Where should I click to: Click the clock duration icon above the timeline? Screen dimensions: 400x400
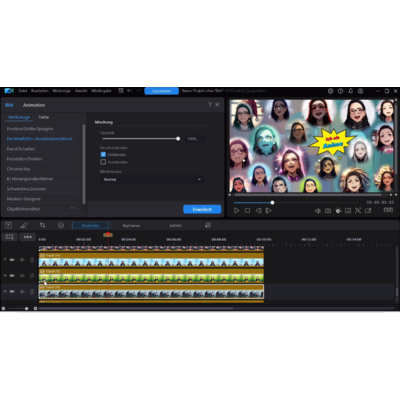pos(61,225)
